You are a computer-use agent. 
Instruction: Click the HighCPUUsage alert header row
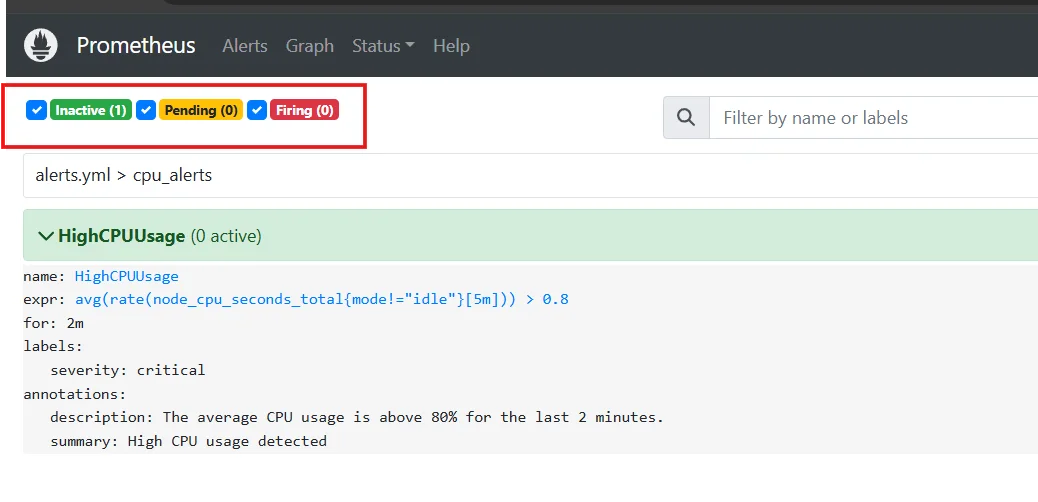tap(530, 236)
